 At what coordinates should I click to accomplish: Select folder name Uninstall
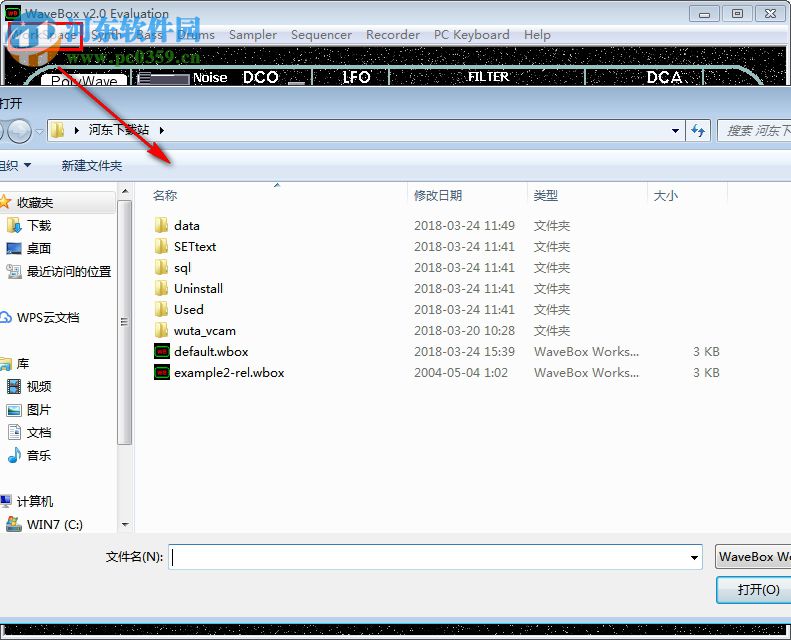[198, 288]
